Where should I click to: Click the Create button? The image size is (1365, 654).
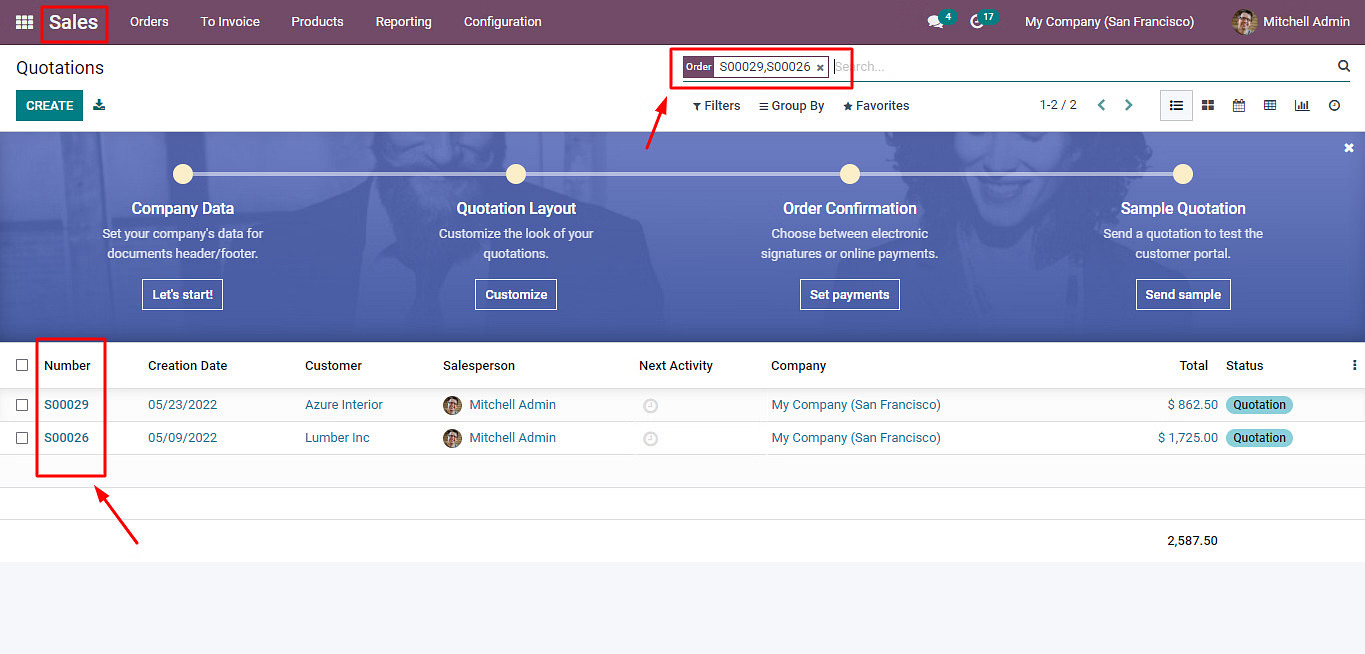tap(49, 105)
